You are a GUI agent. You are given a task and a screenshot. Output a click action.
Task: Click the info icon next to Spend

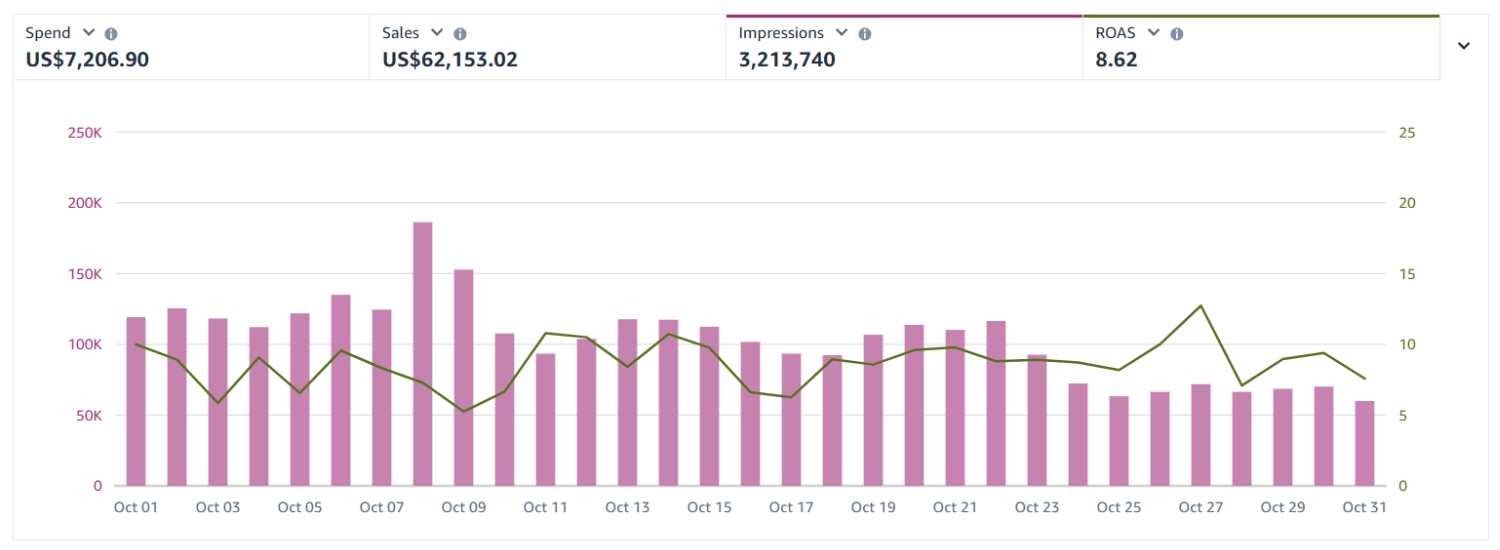[x=111, y=33]
